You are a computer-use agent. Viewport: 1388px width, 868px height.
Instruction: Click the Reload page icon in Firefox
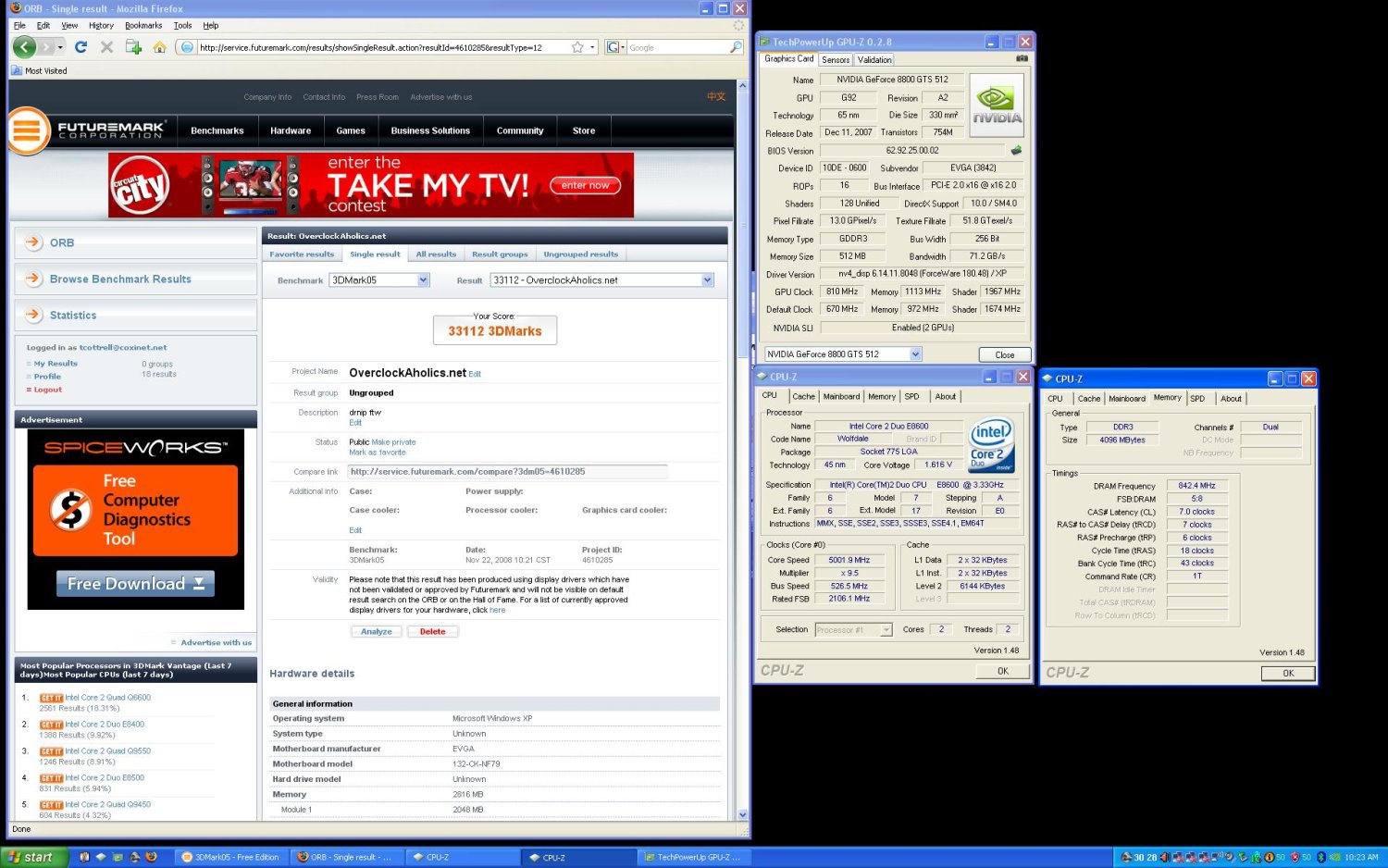pos(81,46)
